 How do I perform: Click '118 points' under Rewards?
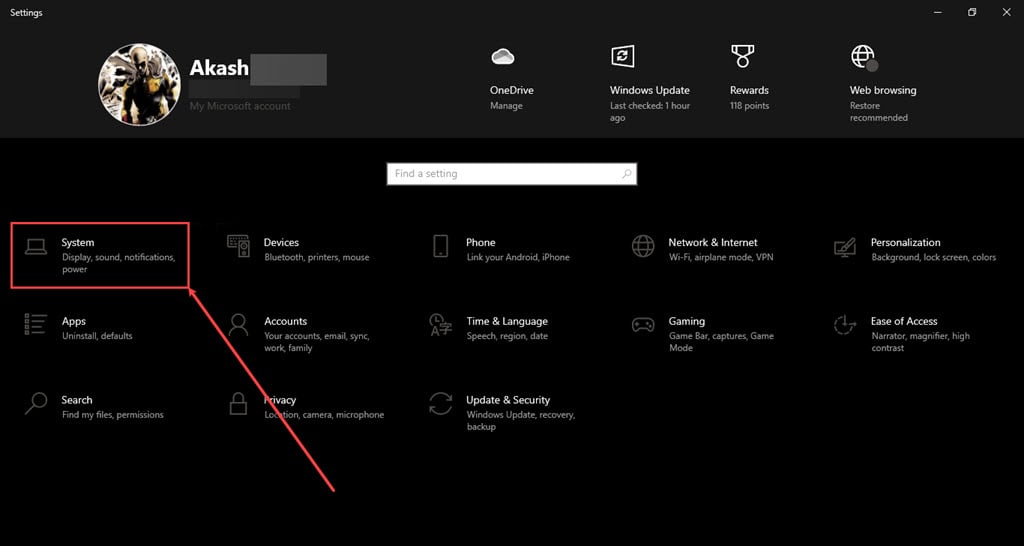click(x=750, y=106)
